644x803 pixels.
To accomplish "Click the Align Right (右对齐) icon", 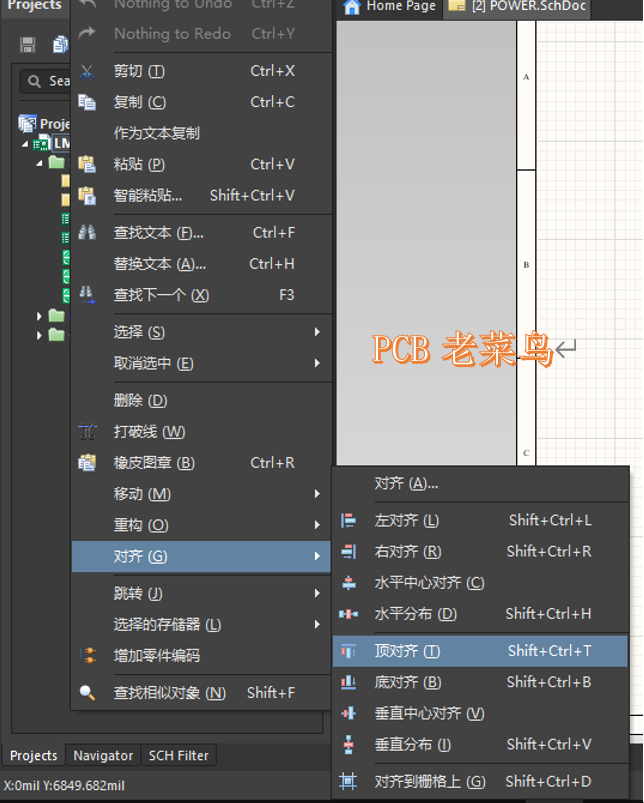I will (x=348, y=551).
